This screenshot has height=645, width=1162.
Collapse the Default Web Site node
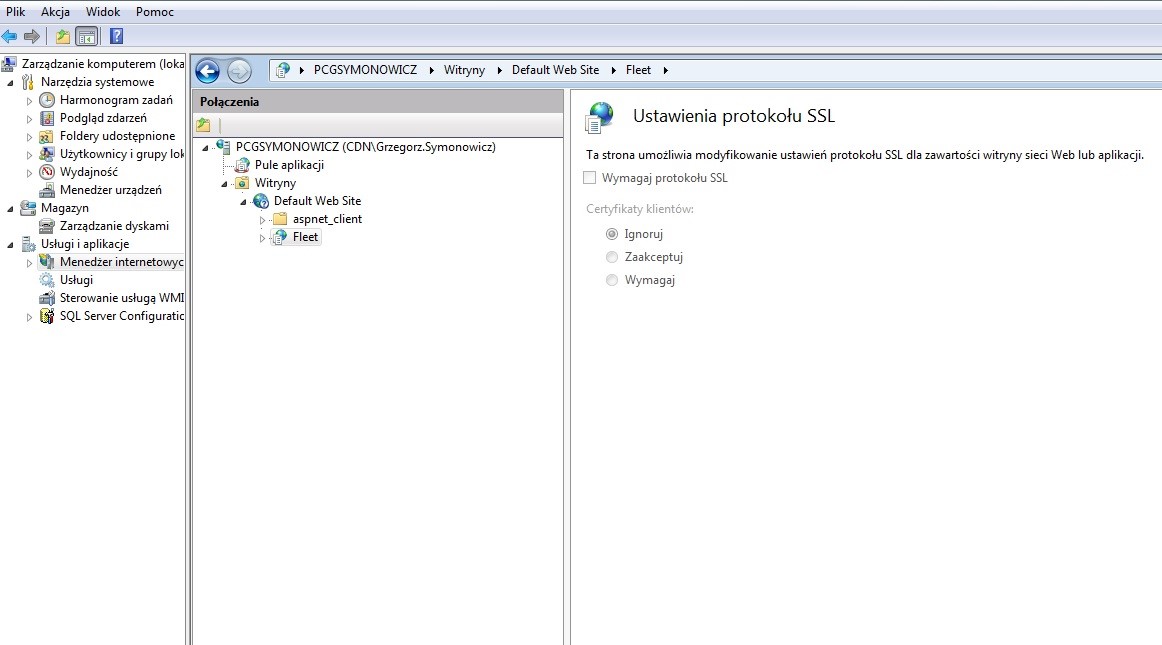242,202
